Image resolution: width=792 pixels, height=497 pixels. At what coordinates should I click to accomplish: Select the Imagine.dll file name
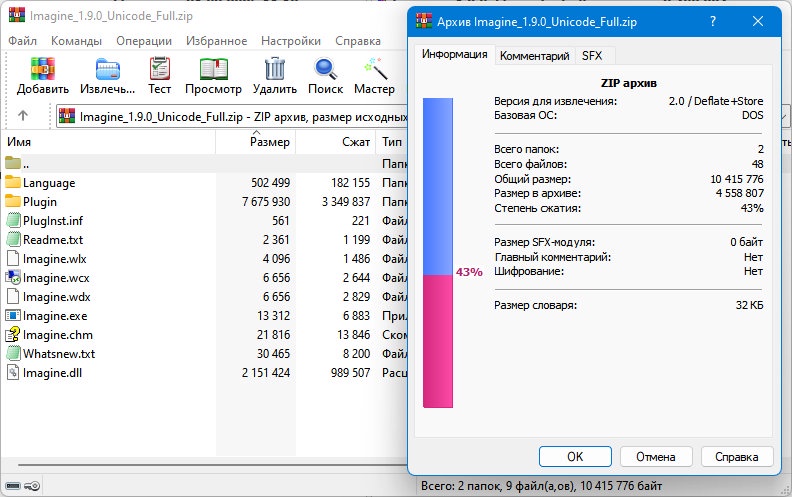pyautogui.click(x=53, y=373)
